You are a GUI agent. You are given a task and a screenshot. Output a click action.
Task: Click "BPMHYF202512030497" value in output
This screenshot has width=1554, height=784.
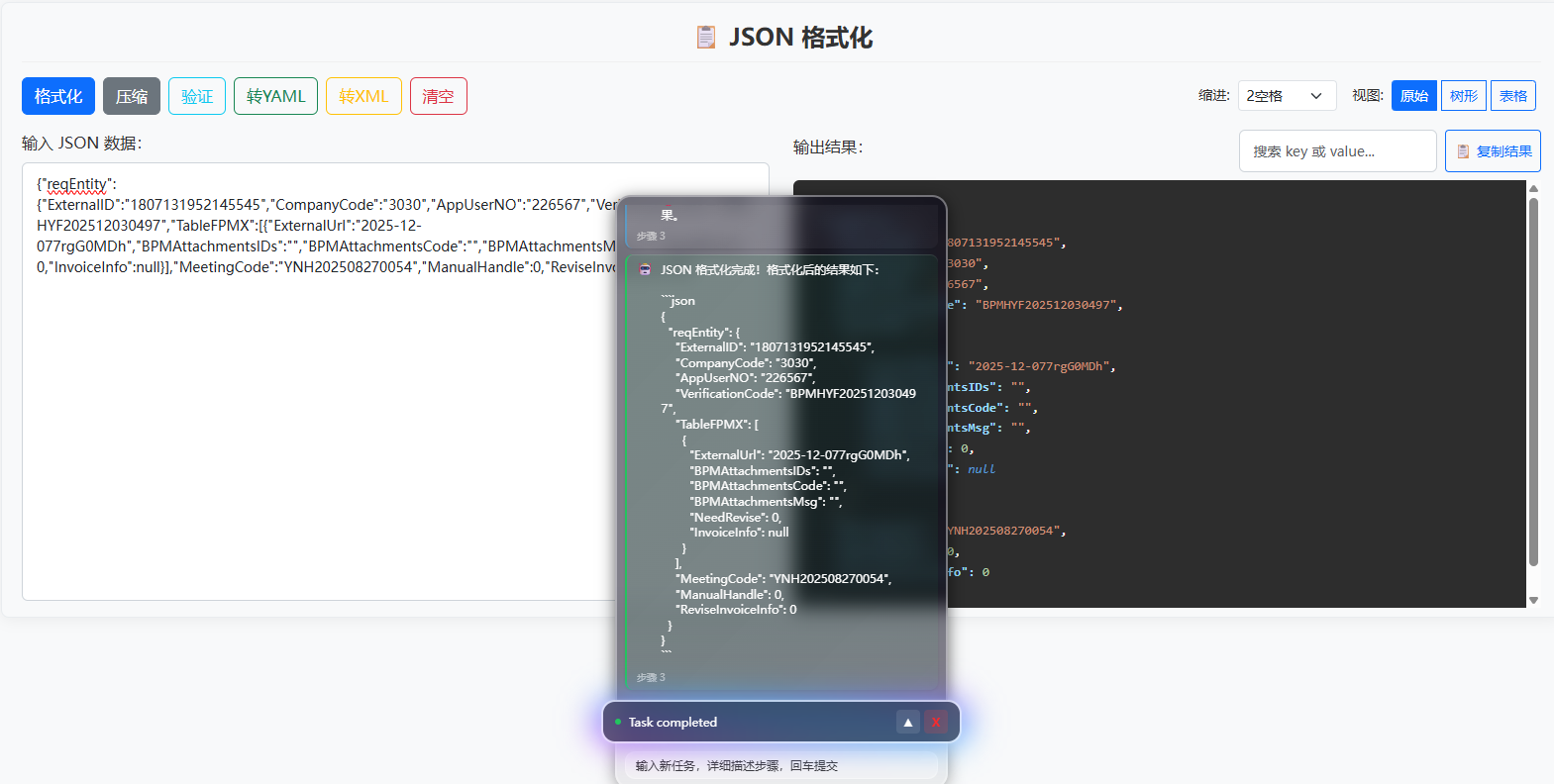1046,305
